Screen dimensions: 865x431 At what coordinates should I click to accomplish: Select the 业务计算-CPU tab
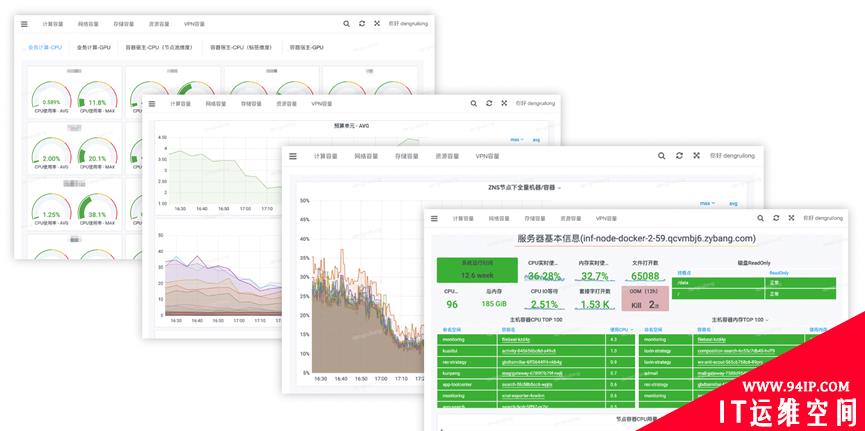pyautogui.click(x=45, y=47)
